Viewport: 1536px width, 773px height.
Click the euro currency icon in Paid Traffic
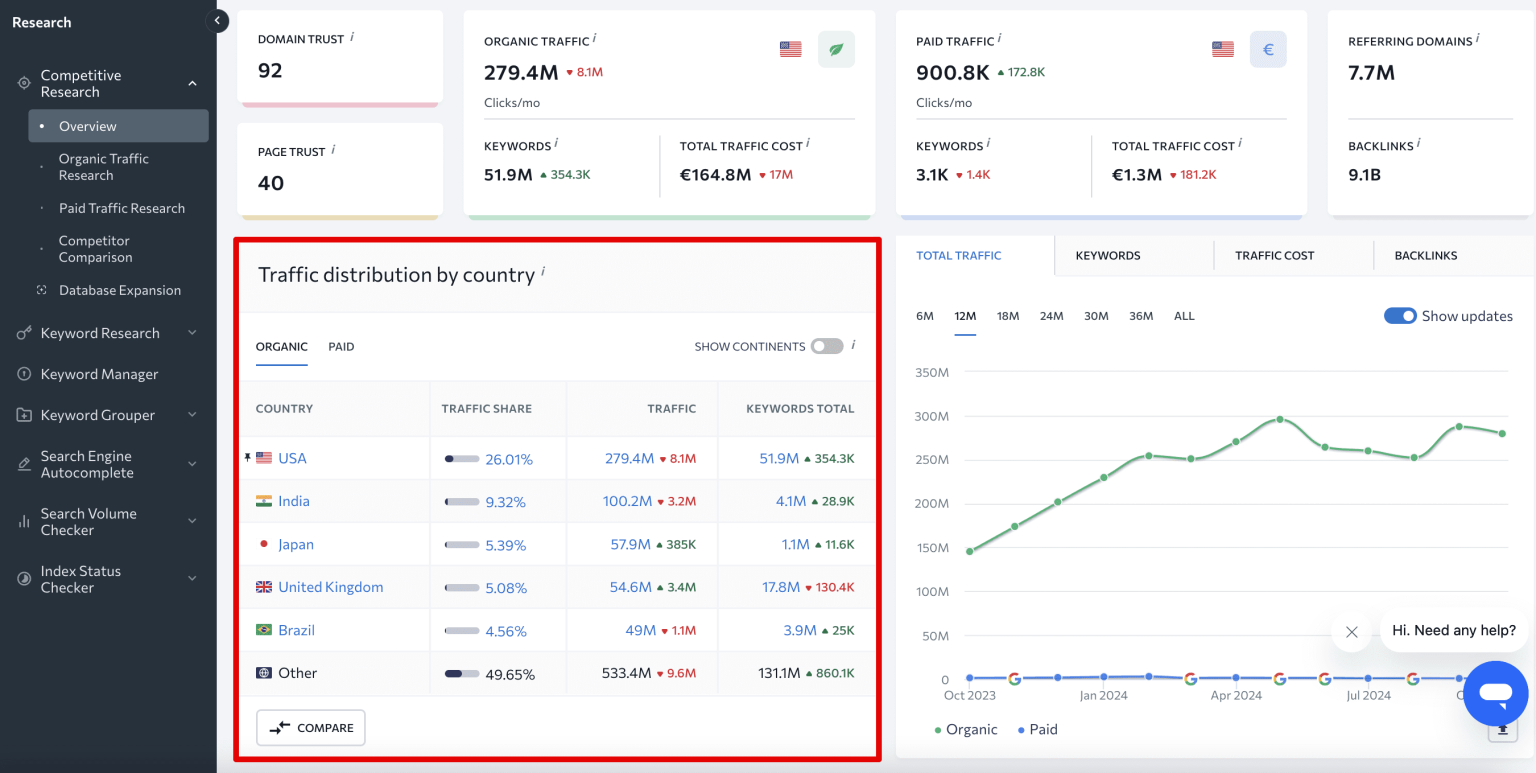coord(1268,49)
